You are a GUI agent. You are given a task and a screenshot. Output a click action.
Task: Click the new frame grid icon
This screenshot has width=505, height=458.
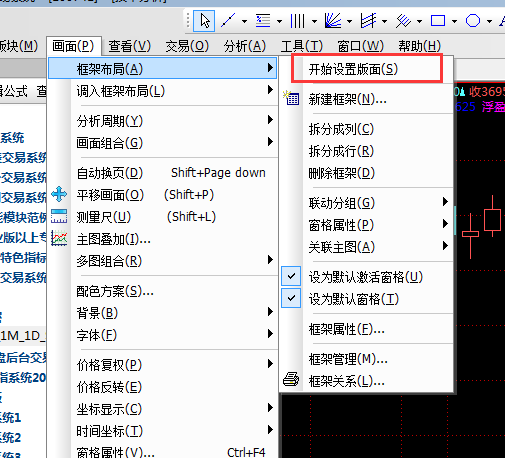pyautogui.click(x=291, y=98)
